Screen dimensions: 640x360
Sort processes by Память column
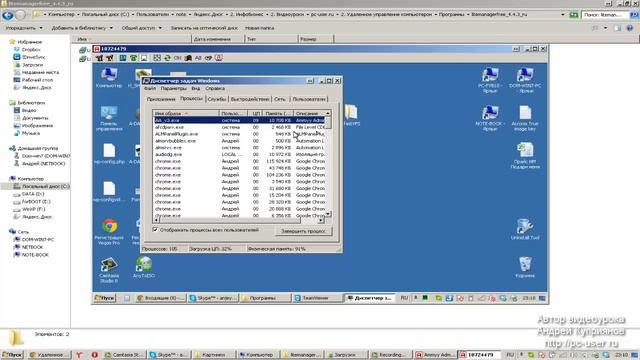click(277, 113)
